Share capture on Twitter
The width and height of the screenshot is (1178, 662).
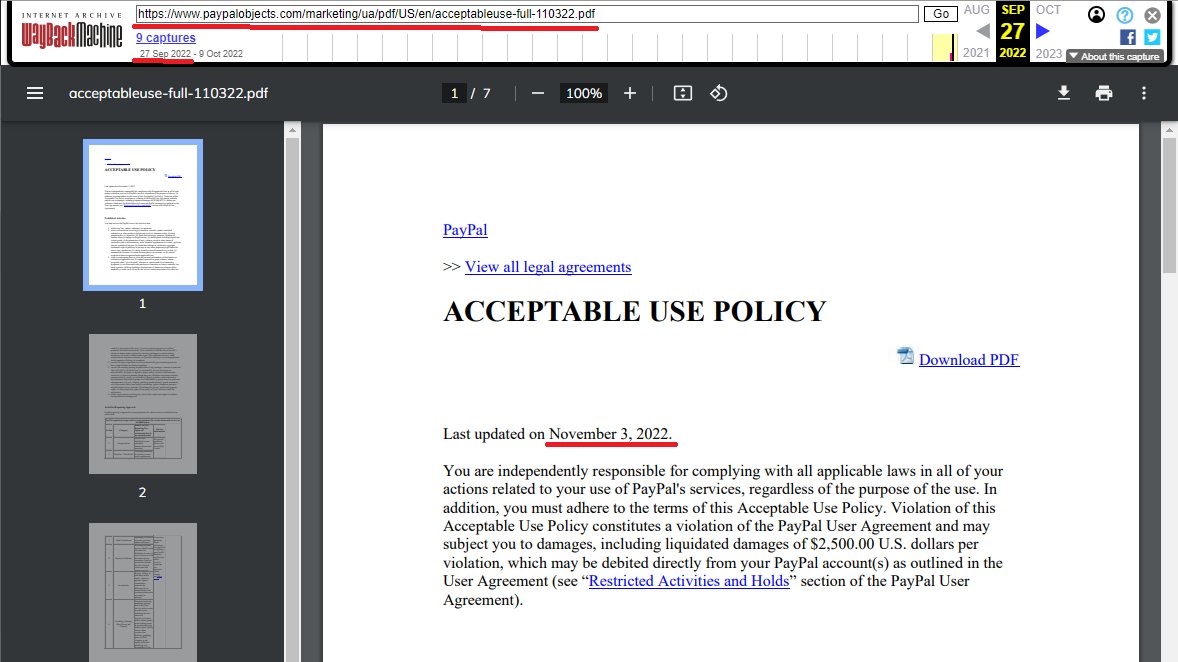point(1152,37)
